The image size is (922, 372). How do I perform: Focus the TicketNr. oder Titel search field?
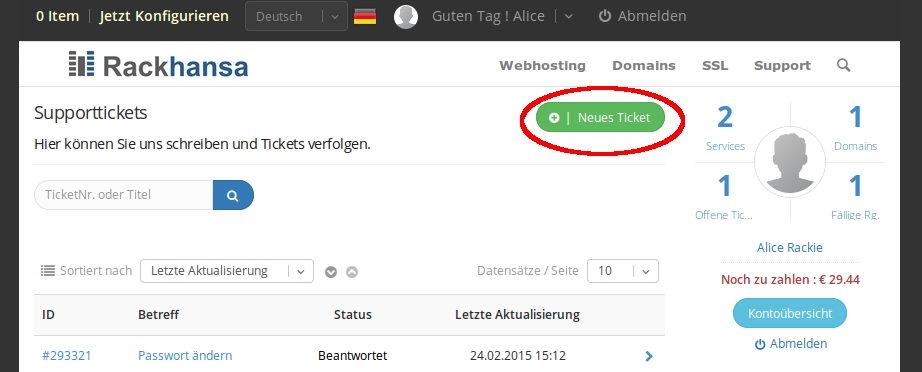(124, 195)
